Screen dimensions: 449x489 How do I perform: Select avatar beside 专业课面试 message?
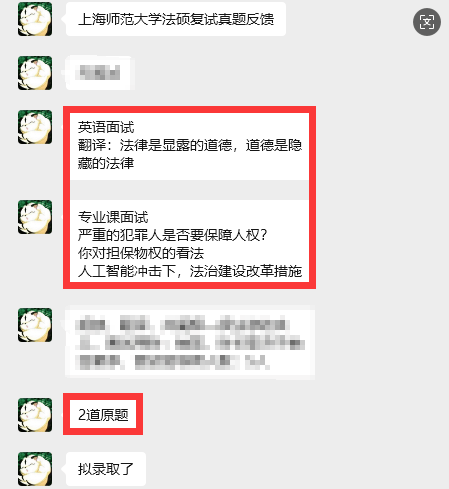35,217
